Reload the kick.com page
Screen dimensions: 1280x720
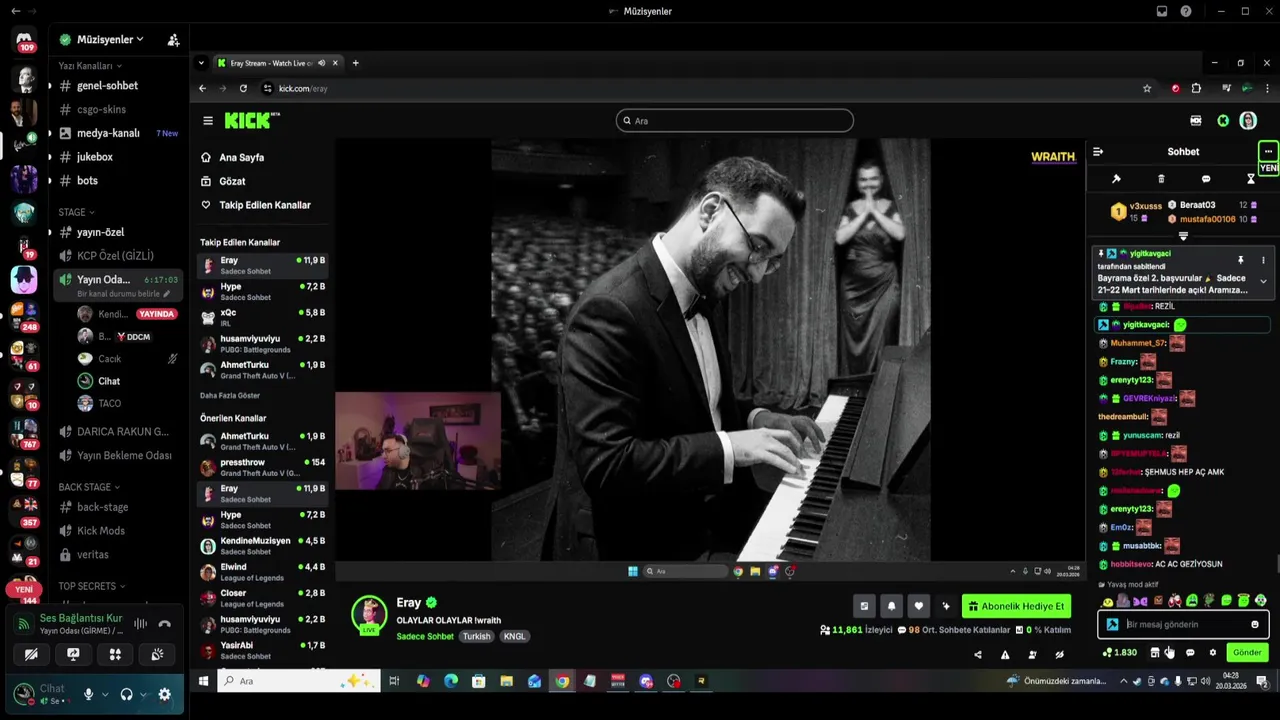coord(243,88)
